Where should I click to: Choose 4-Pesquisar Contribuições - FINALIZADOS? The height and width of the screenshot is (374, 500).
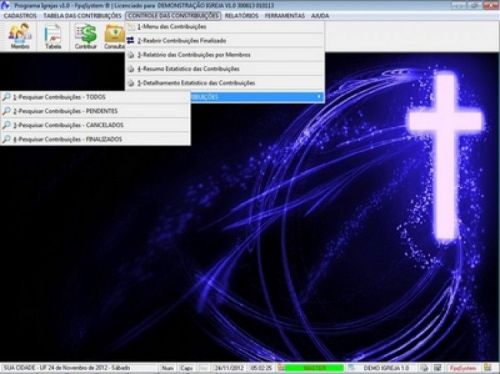(x=95, y=139)
